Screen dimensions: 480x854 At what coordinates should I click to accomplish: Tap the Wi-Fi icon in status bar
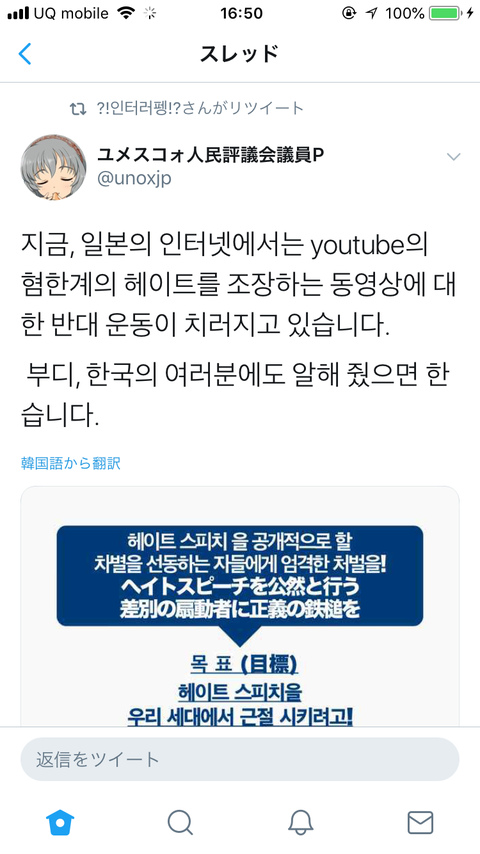click(126, 14)
